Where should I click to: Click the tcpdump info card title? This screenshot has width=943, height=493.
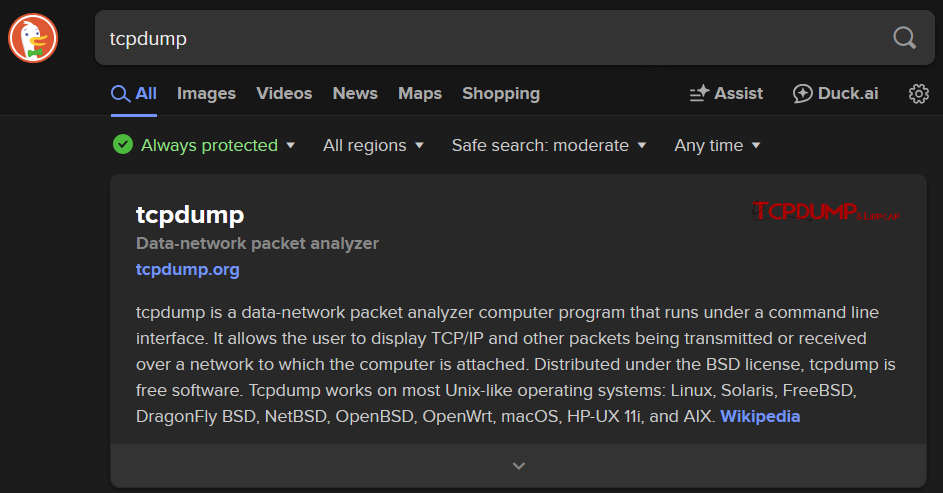pyautogui.click(x=190, y=215)
